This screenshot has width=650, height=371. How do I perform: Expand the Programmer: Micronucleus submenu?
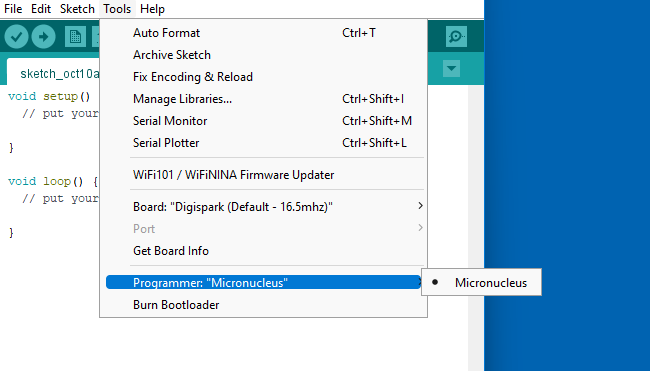tap(264, 283)
